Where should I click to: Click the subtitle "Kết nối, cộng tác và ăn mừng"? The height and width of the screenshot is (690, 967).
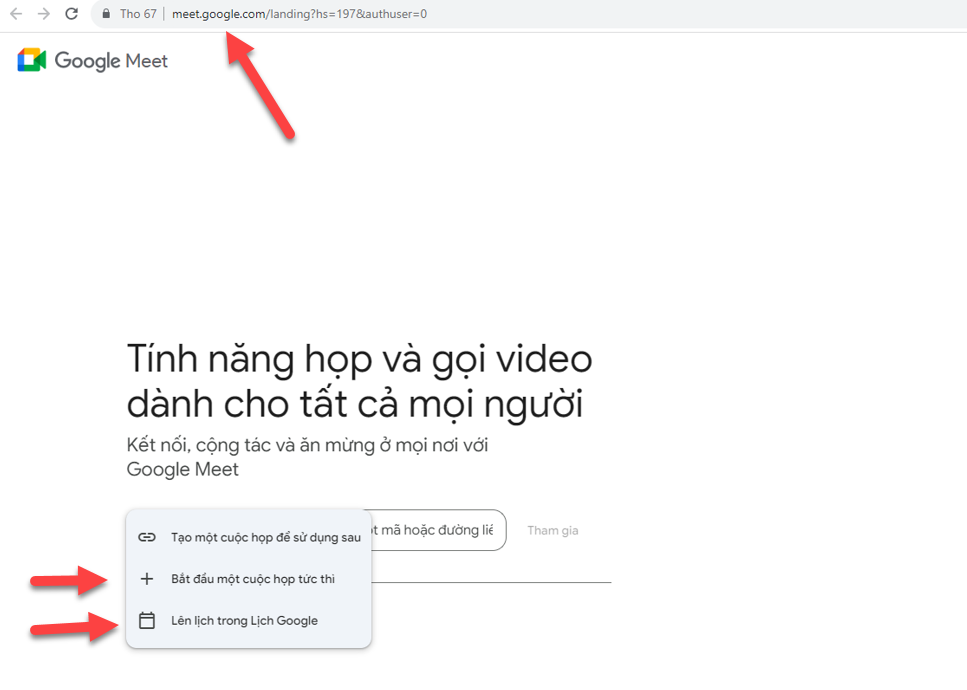pos(250,445)
